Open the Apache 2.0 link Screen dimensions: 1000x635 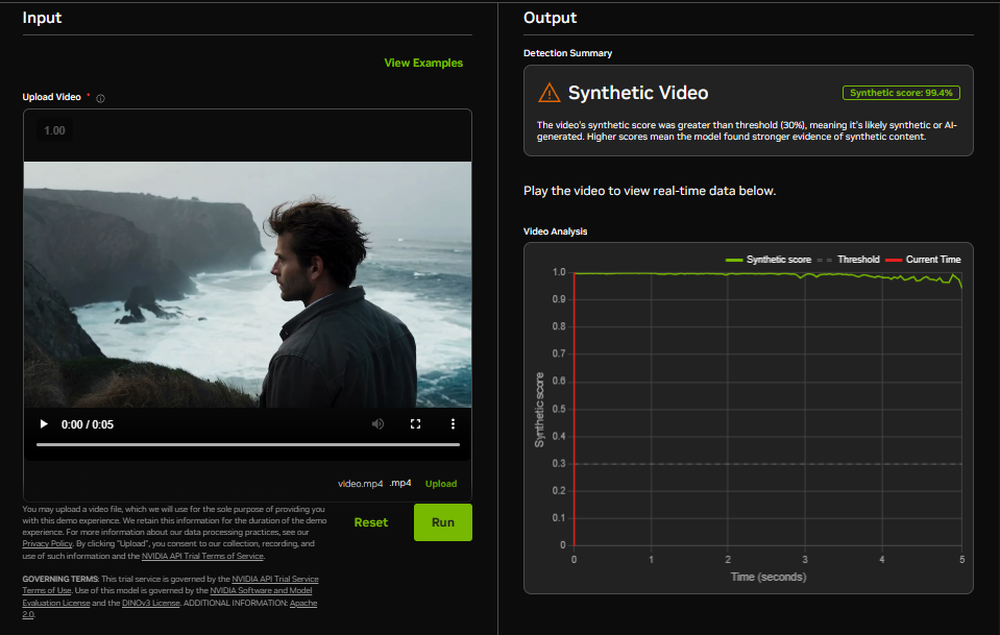coord(170,609)
